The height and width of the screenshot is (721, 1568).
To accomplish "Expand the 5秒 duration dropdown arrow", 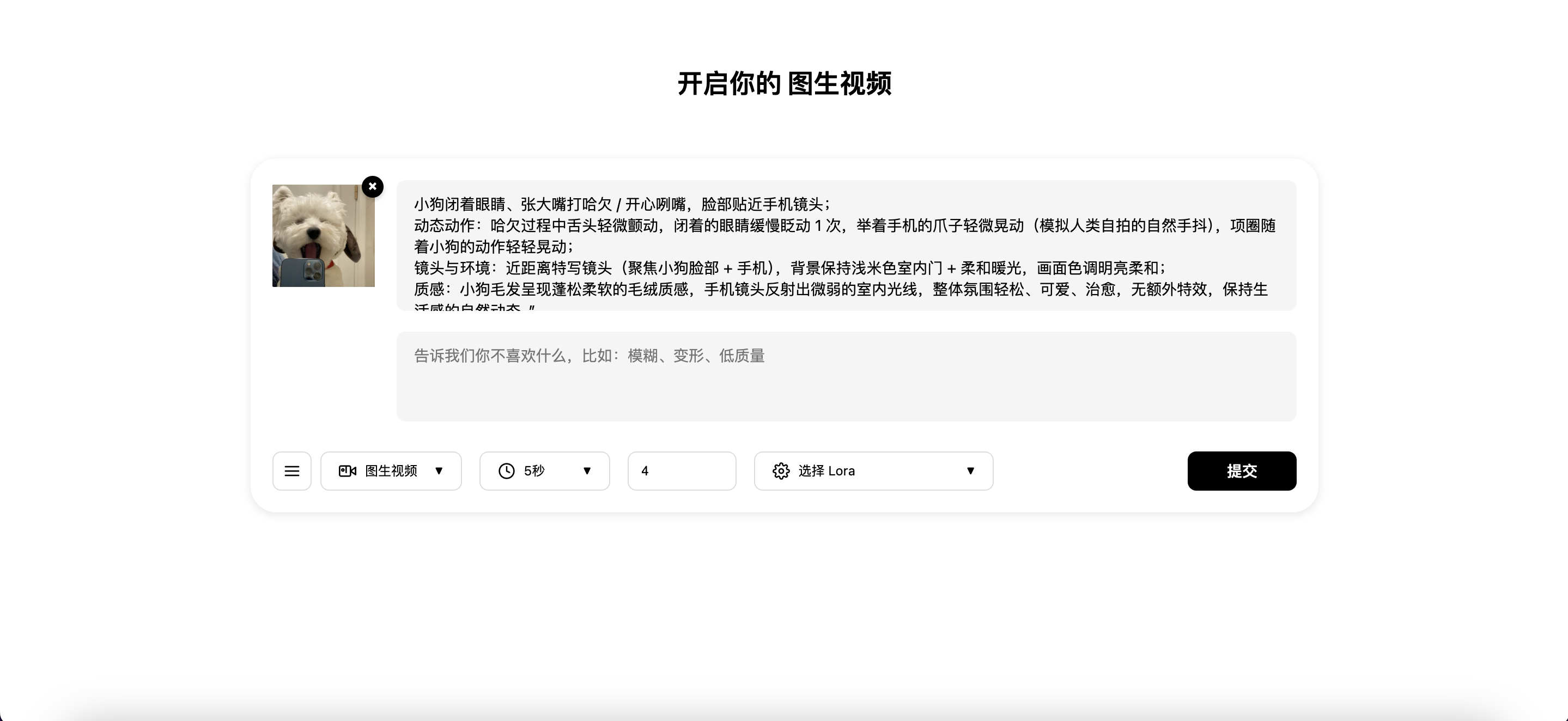I will click(587, 471).
